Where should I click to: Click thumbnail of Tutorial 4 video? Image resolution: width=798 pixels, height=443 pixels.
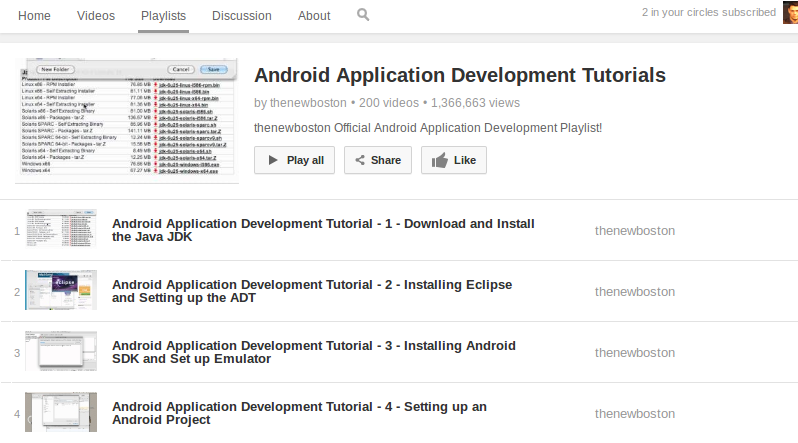61,412
